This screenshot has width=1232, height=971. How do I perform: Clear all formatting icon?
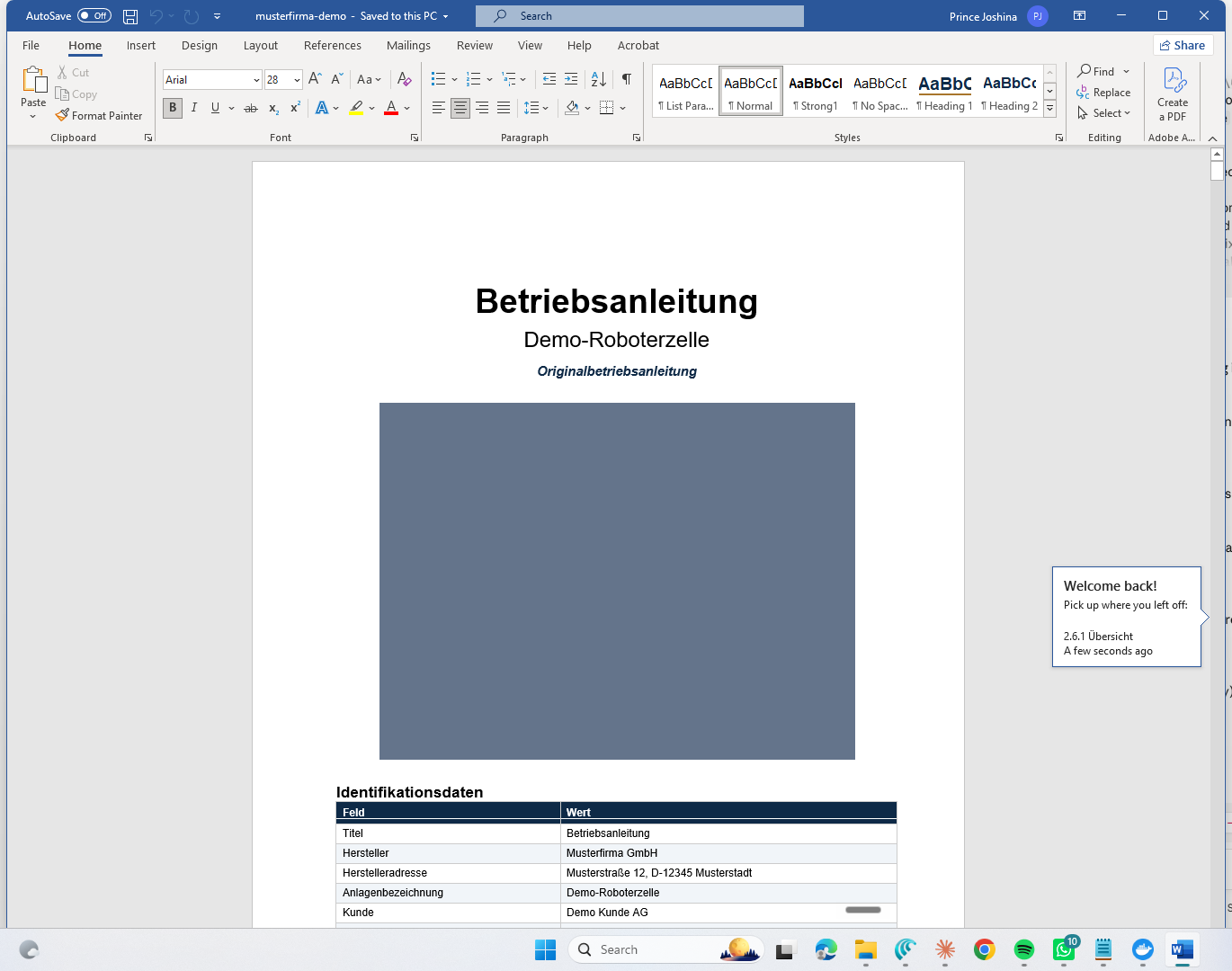click(x=405, y=79)
